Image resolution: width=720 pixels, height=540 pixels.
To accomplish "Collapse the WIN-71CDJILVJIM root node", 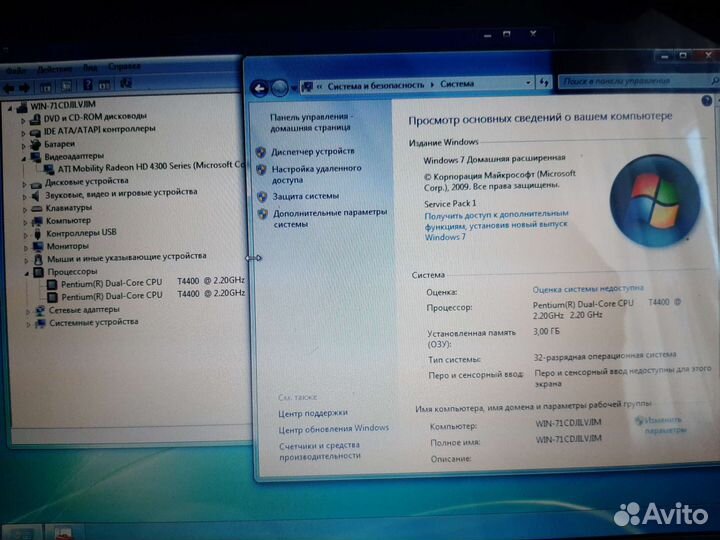I will 10,109.
